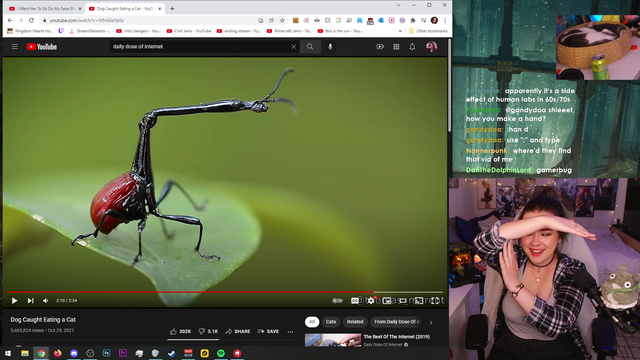Open the YouTube hamburger guide menu
The width and height of the screenshot is (640, 360).
pos(15,47)
